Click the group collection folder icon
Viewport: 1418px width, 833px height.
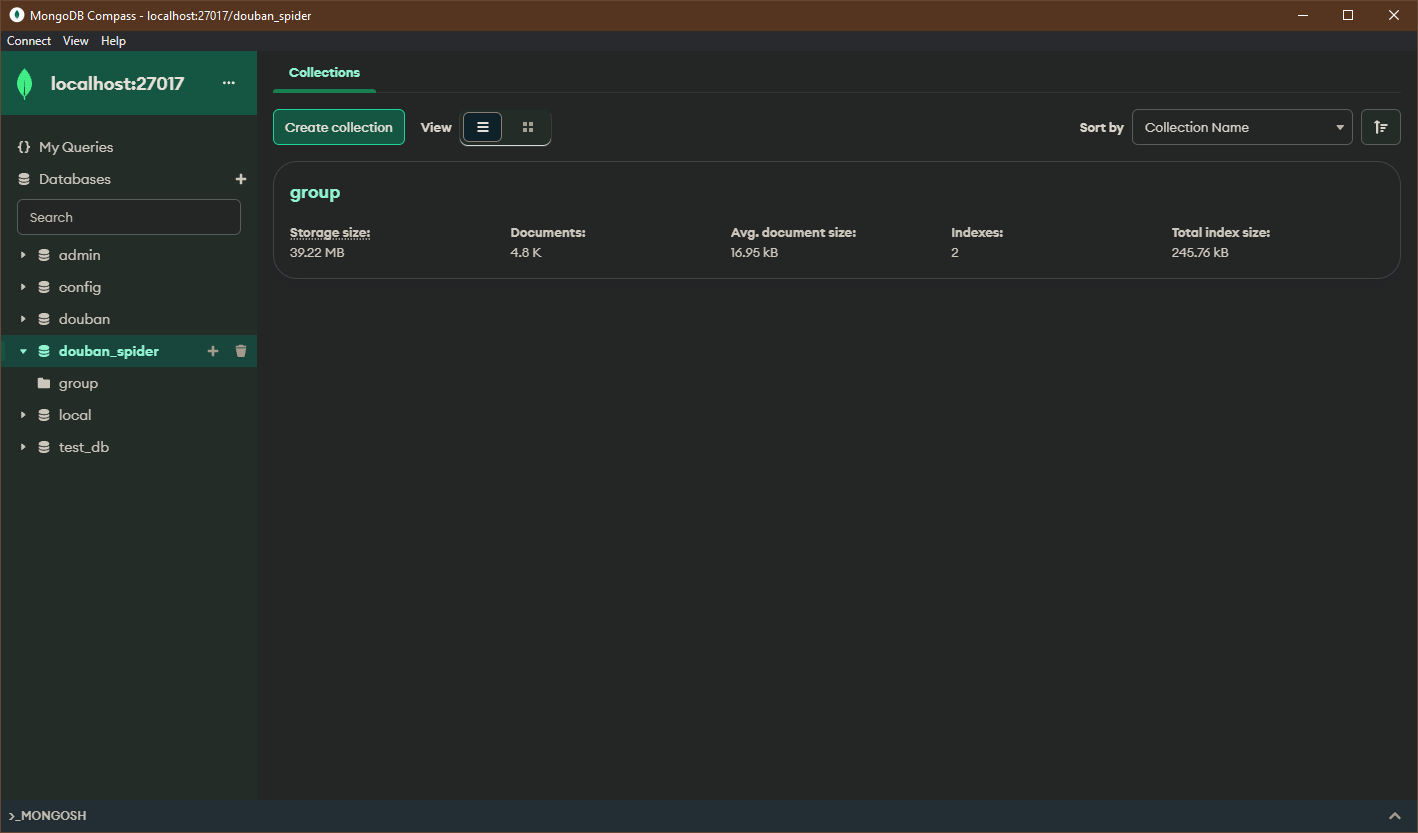coord(44,383)
